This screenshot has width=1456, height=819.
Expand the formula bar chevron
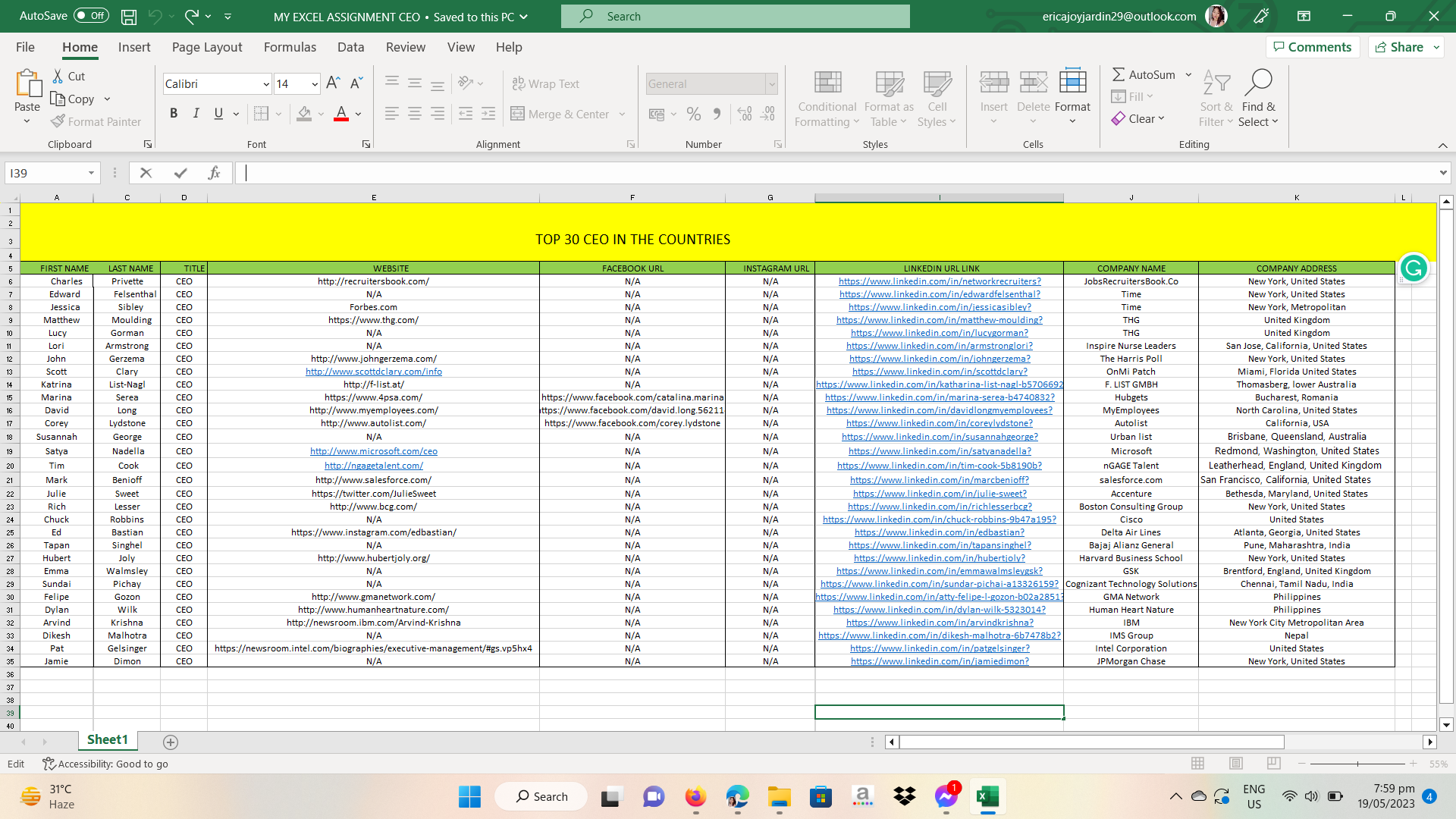click(x=1442, y=173)
